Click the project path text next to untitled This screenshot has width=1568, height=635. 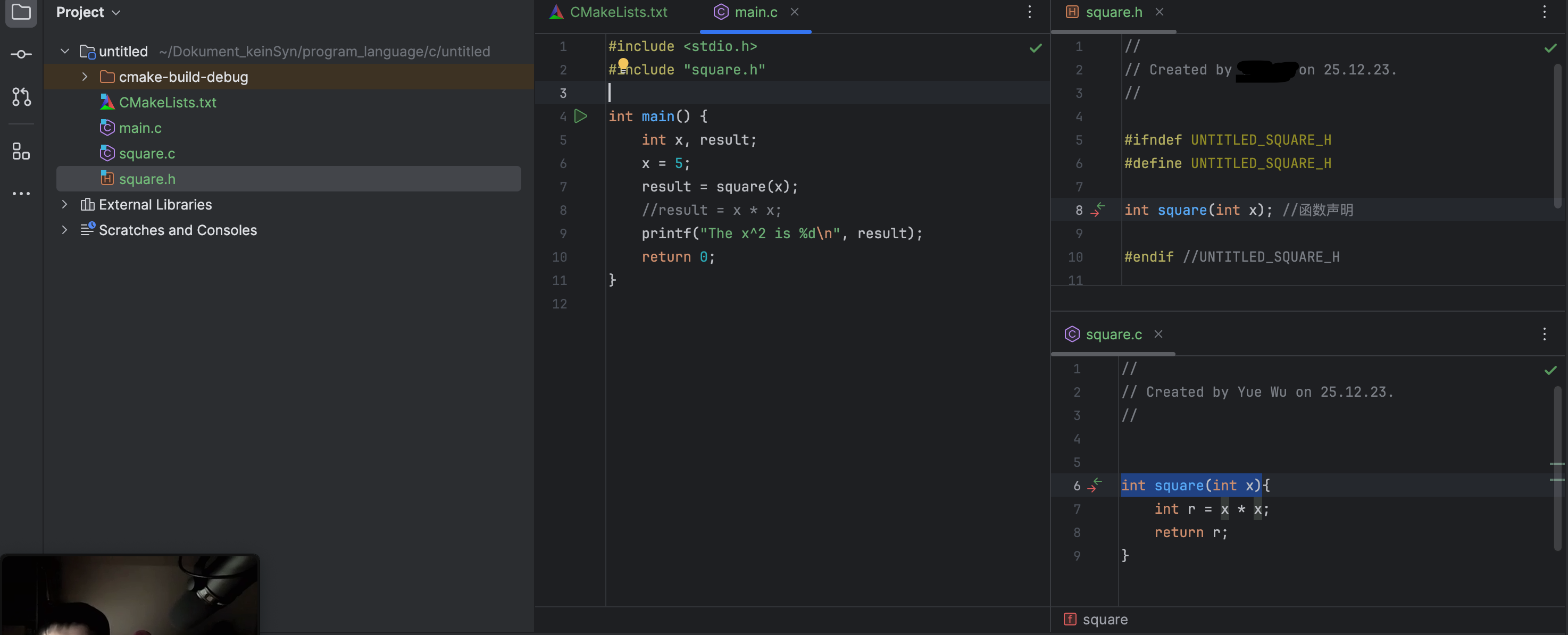(324, 51)
